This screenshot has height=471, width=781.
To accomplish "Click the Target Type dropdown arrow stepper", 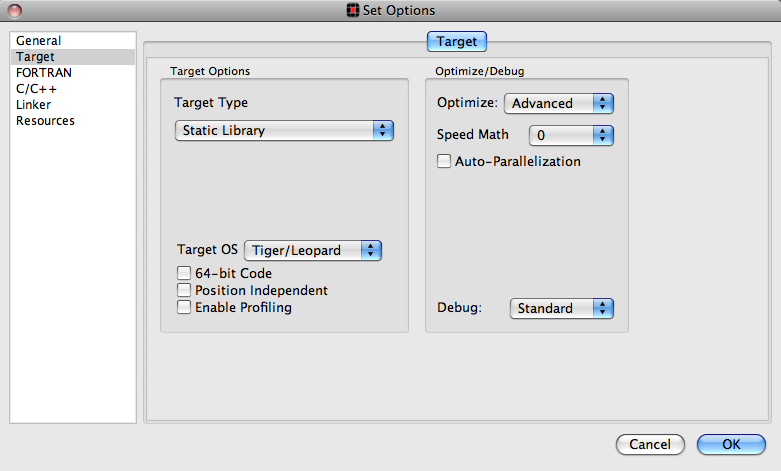I will tap(383, 130).
